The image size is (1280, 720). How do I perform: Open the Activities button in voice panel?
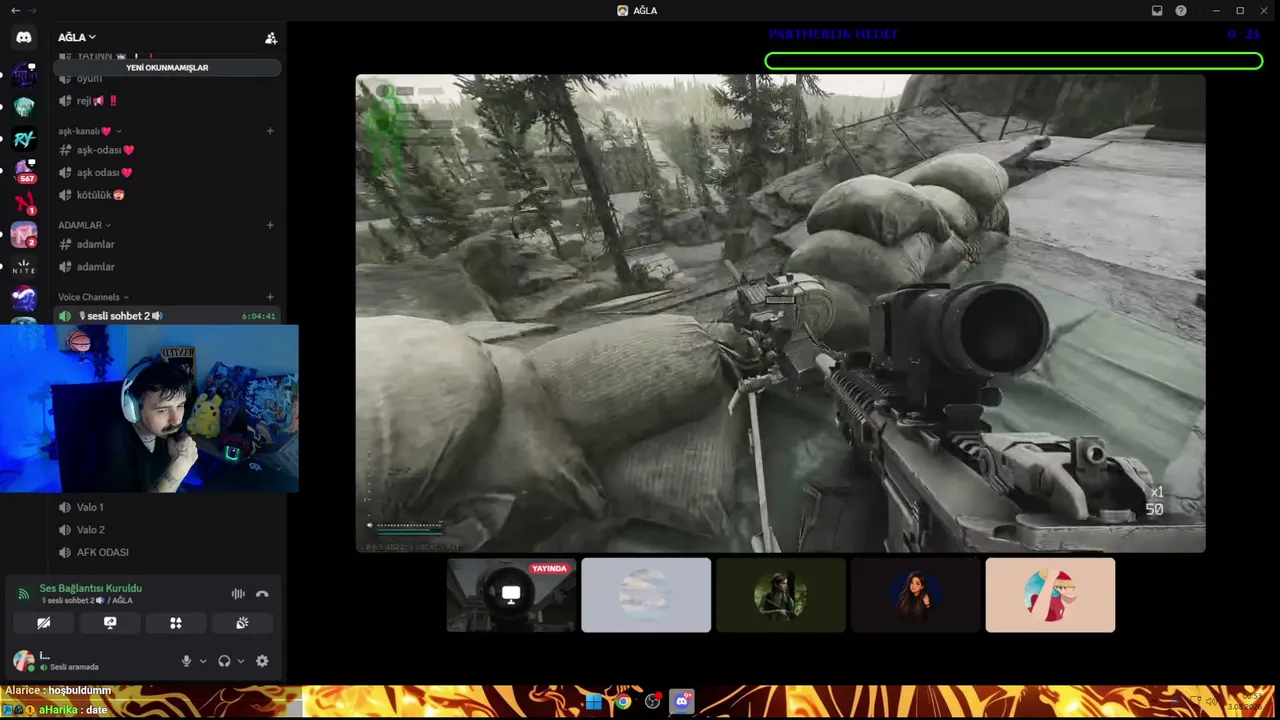176,623
